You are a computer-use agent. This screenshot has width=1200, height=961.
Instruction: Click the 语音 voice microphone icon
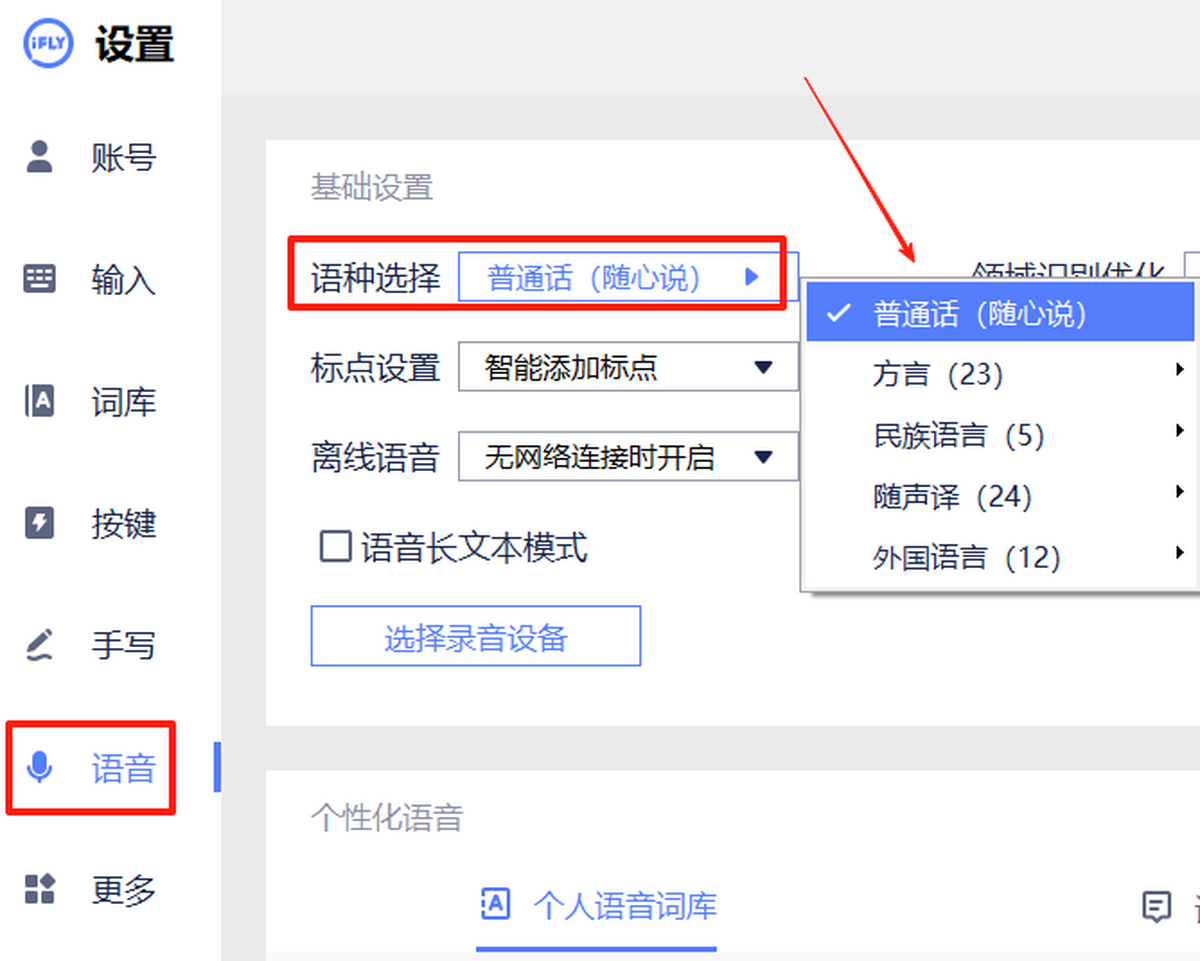pos(38,767)
